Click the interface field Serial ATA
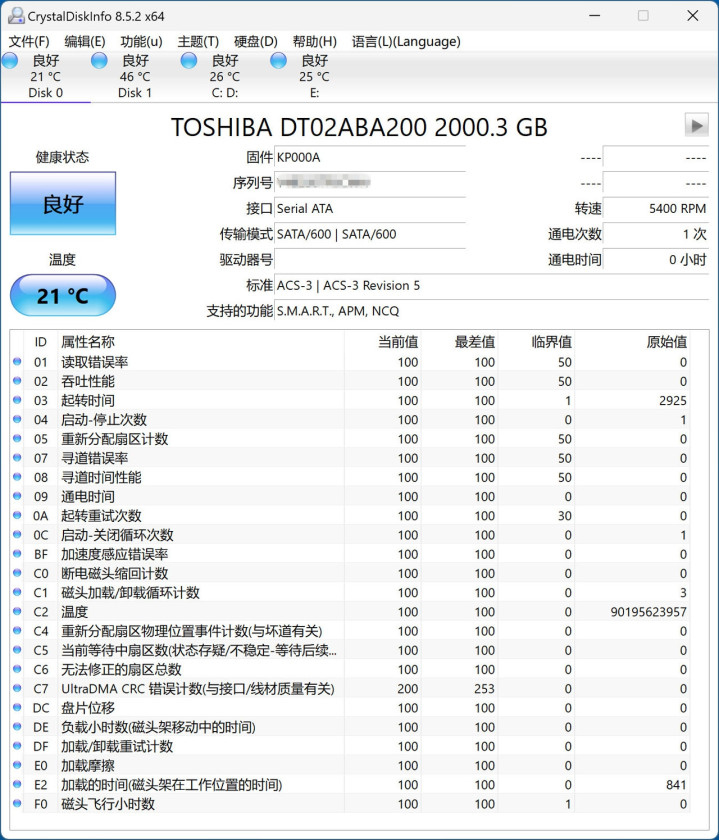 pyautogui.click(x=370, y=208)
